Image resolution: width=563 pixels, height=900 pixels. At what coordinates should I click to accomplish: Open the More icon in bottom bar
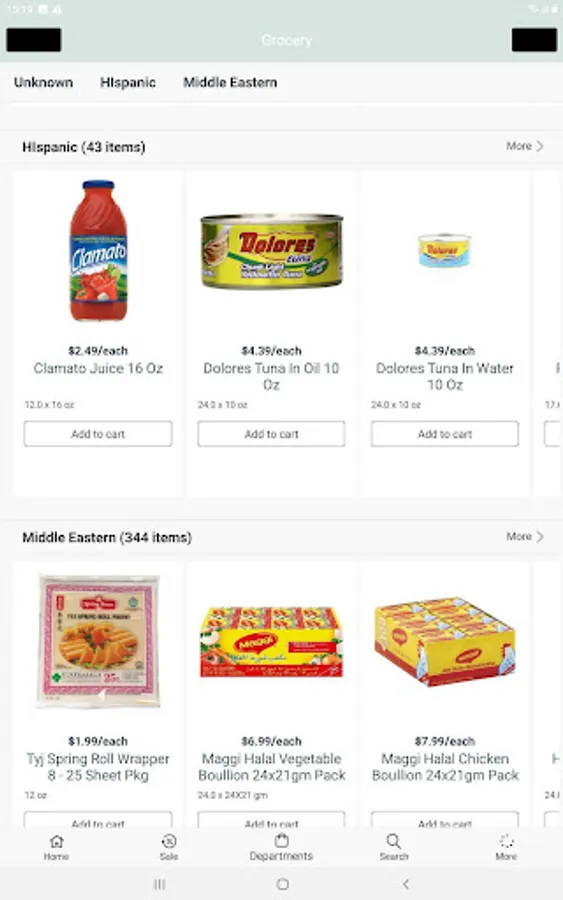point(506,841)
